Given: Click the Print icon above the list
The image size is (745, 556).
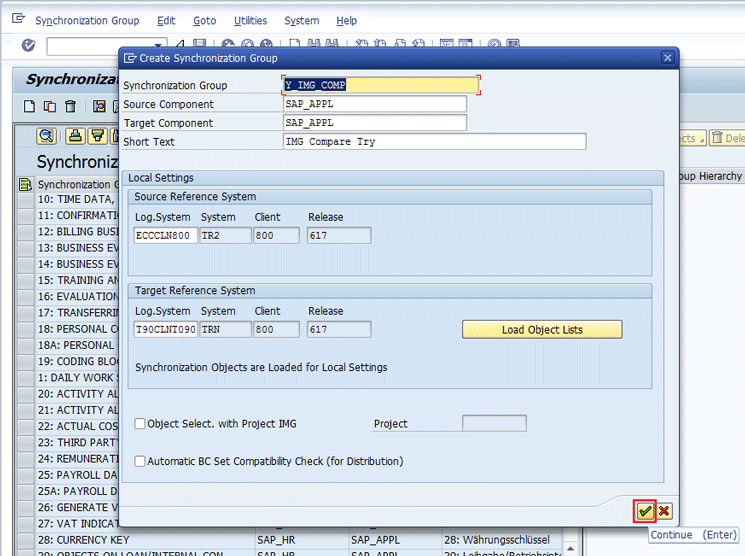Looking at the screenshot, I should 75,136.
